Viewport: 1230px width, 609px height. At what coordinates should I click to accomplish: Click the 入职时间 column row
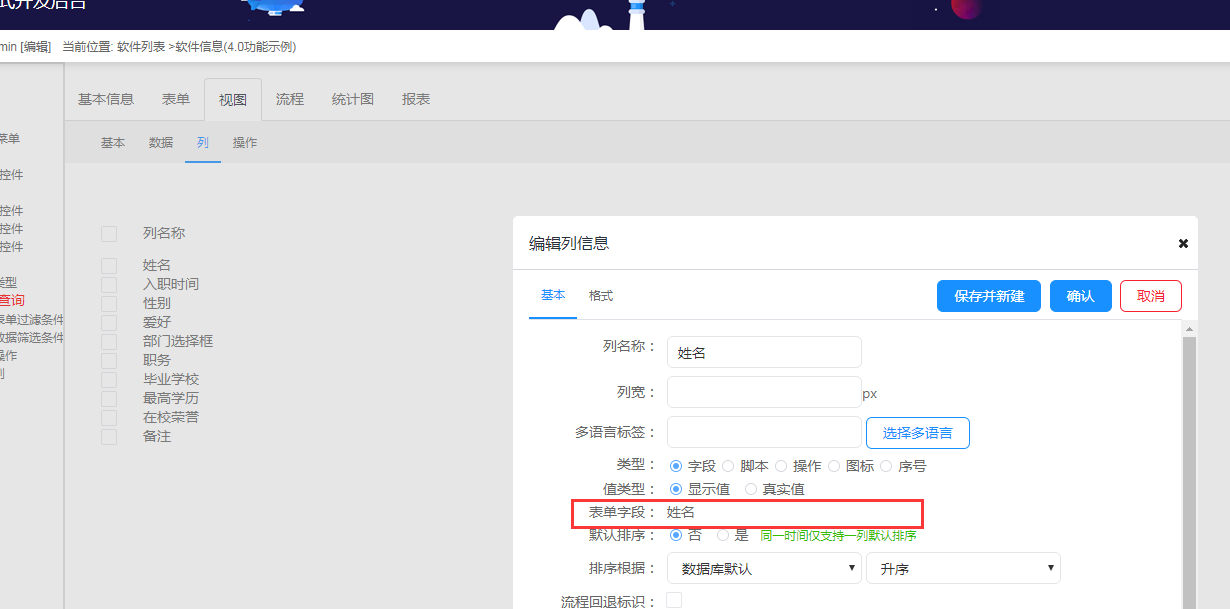[171, 284]
